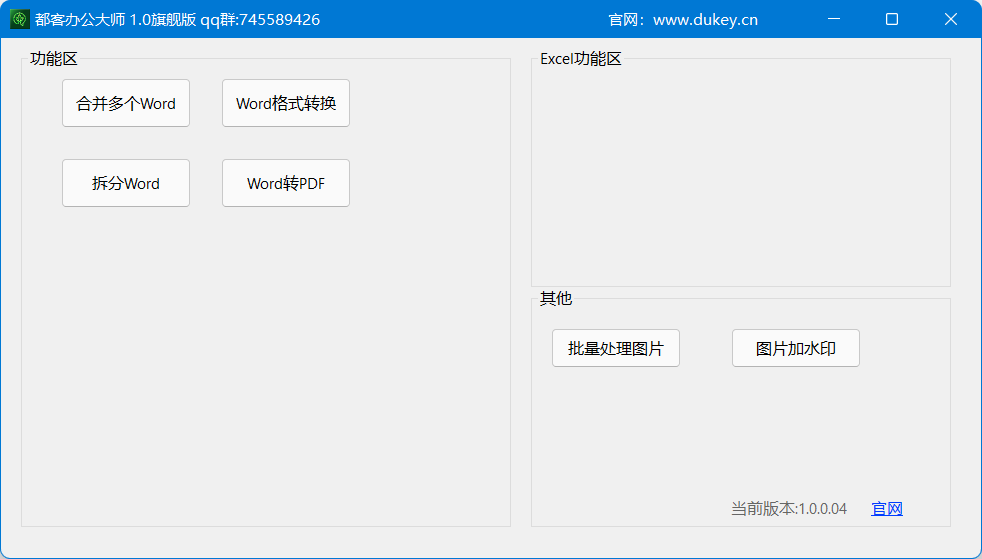The height and width of the screenshot is (559, 982).
Task: Click the 官网：www.dukey.cn title text
Action: point(683,20)
